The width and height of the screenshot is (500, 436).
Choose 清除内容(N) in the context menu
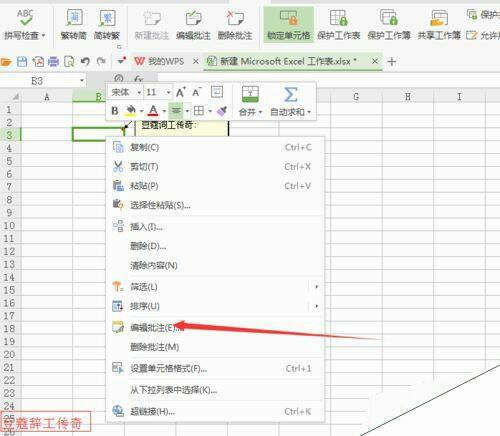(215, 266)
